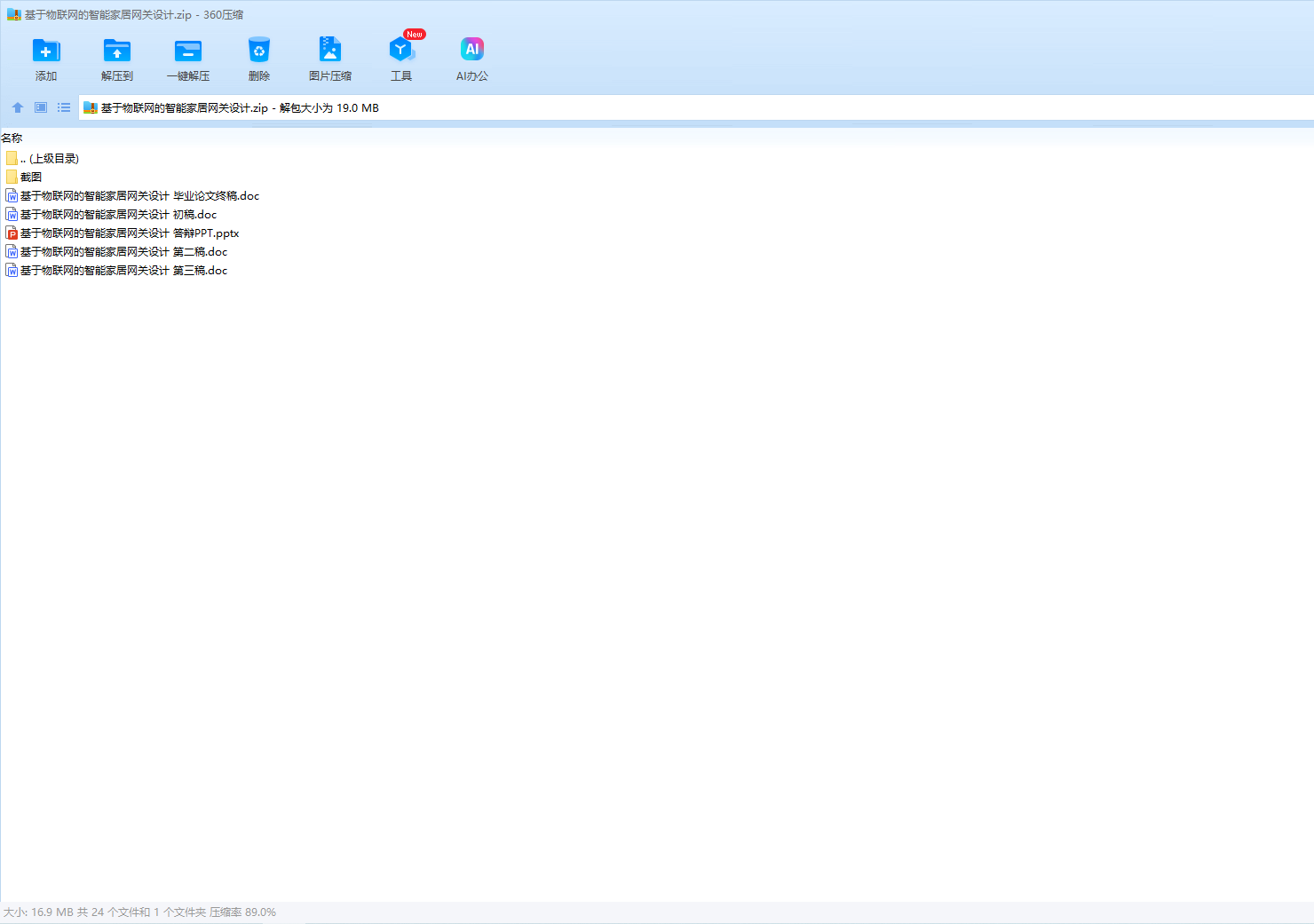Select the 截图 folder name
Screen dimensions: 1314x924
pyautogui.click(x=31, y=177)
